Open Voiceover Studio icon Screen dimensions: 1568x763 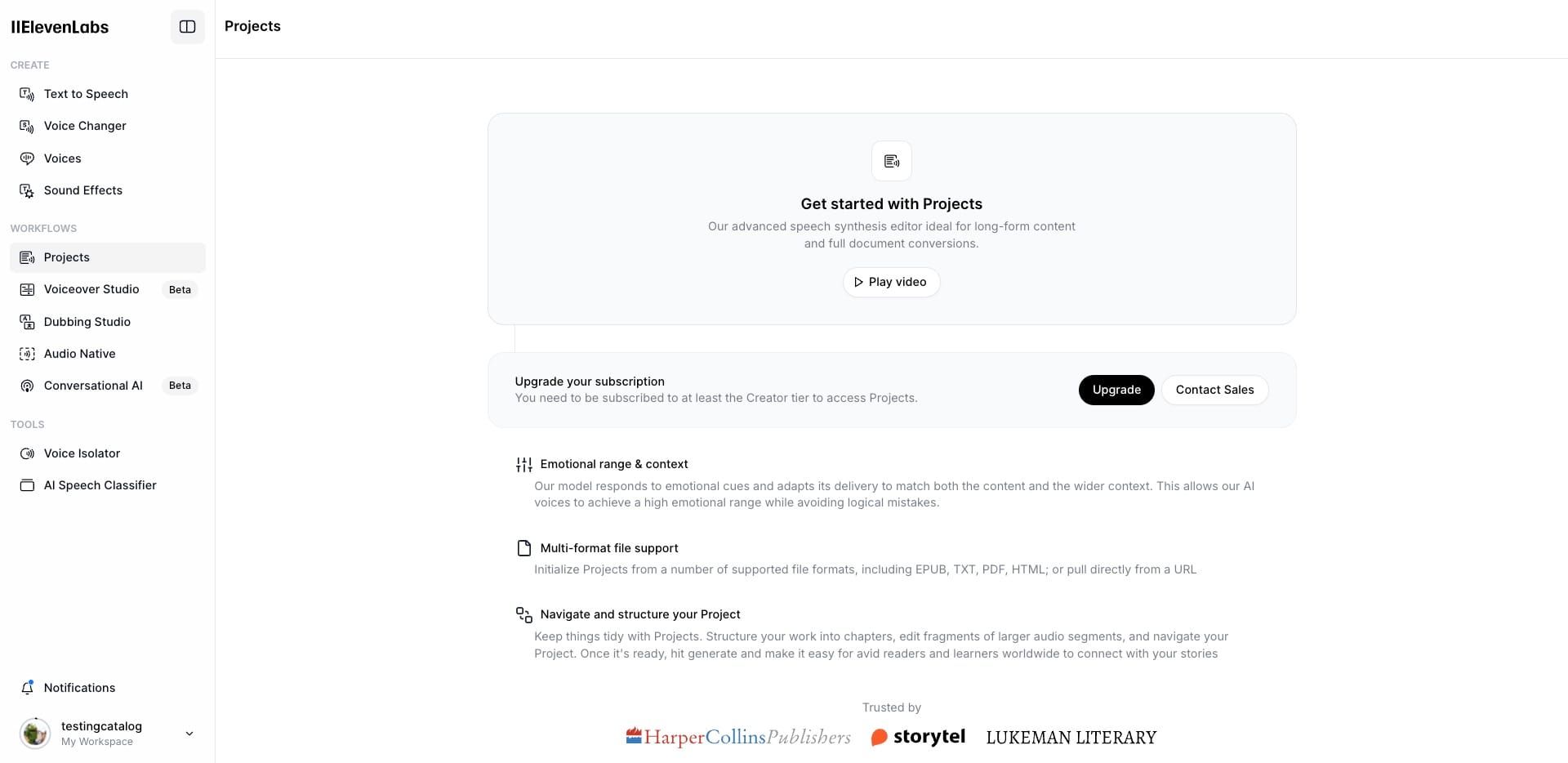click(27, 289)
